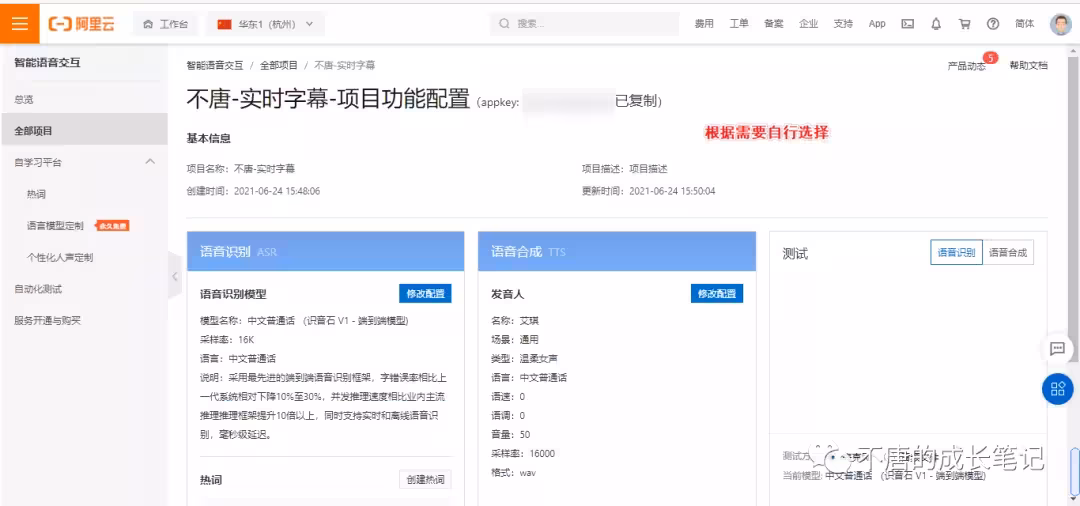This screenshot has width=1080, height=506.
Task: Open the 工单 menu
Action: click(x=738, y=24)
